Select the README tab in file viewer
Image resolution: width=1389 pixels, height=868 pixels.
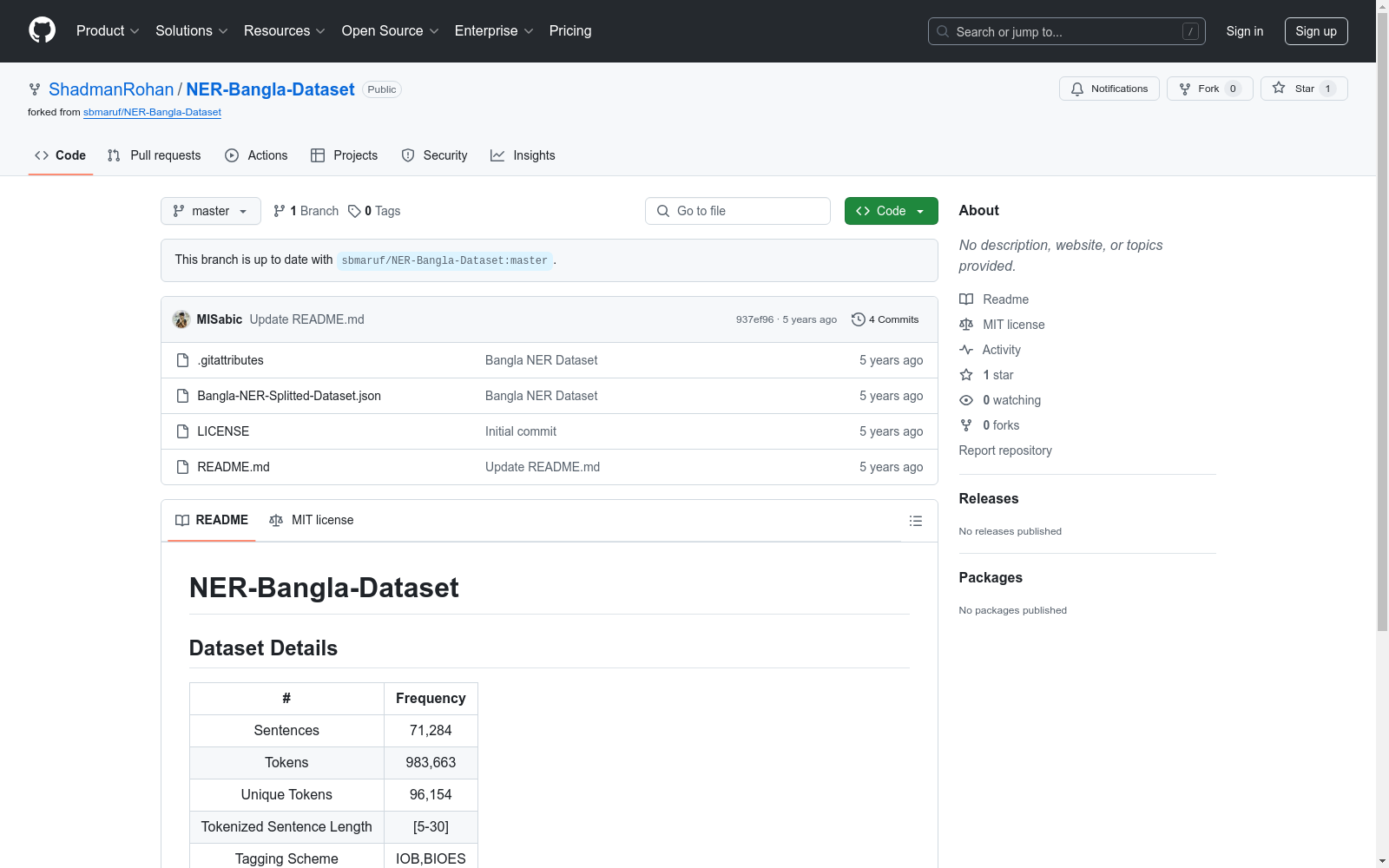point(212,520)
